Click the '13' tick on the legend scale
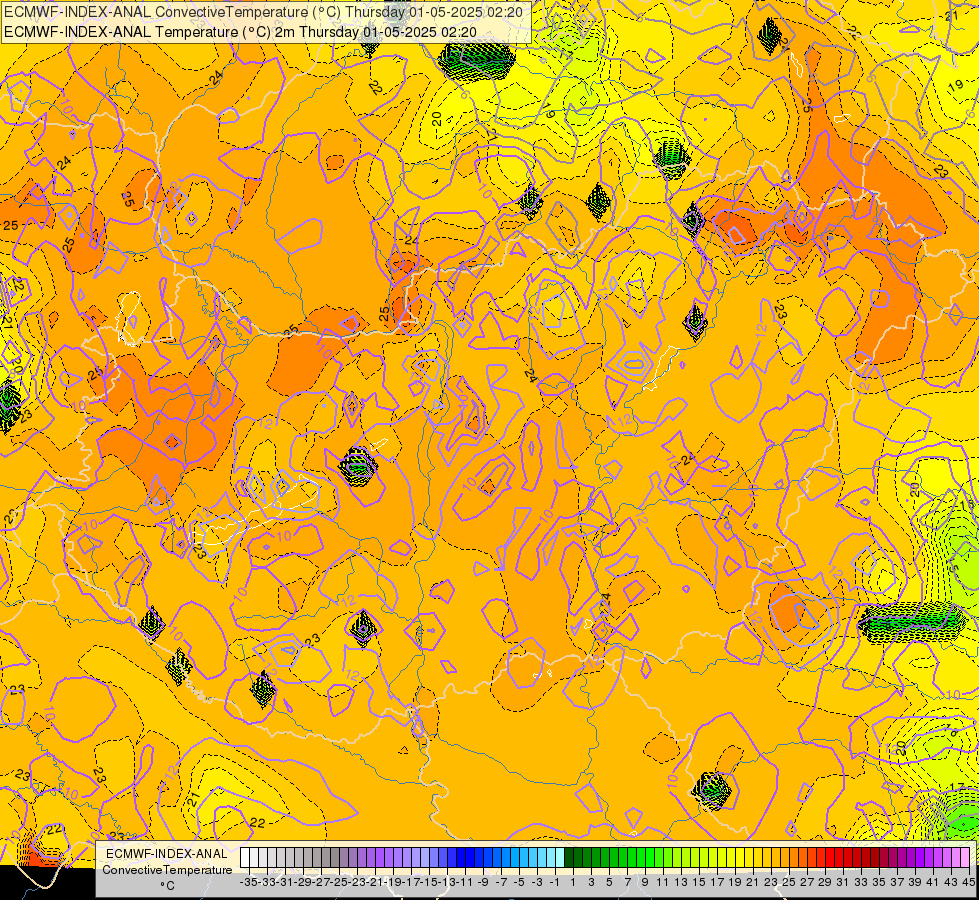979x900 pixels. click(681, 883)
